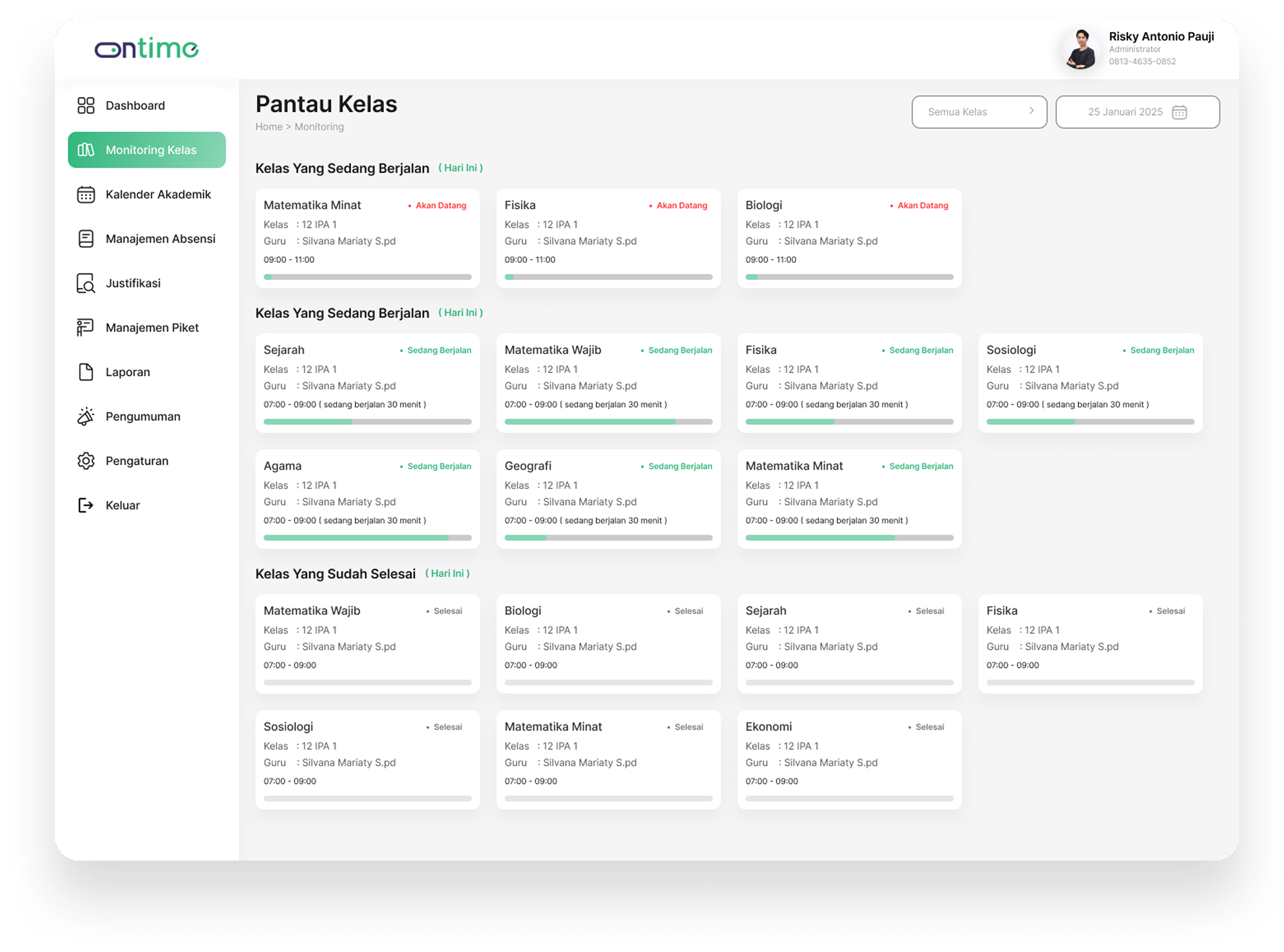Click the Kelas Yang Sudah Selesai heading
Viewport: 1284px width, 952px height.
pyautogui.click(x=335, y=574)
